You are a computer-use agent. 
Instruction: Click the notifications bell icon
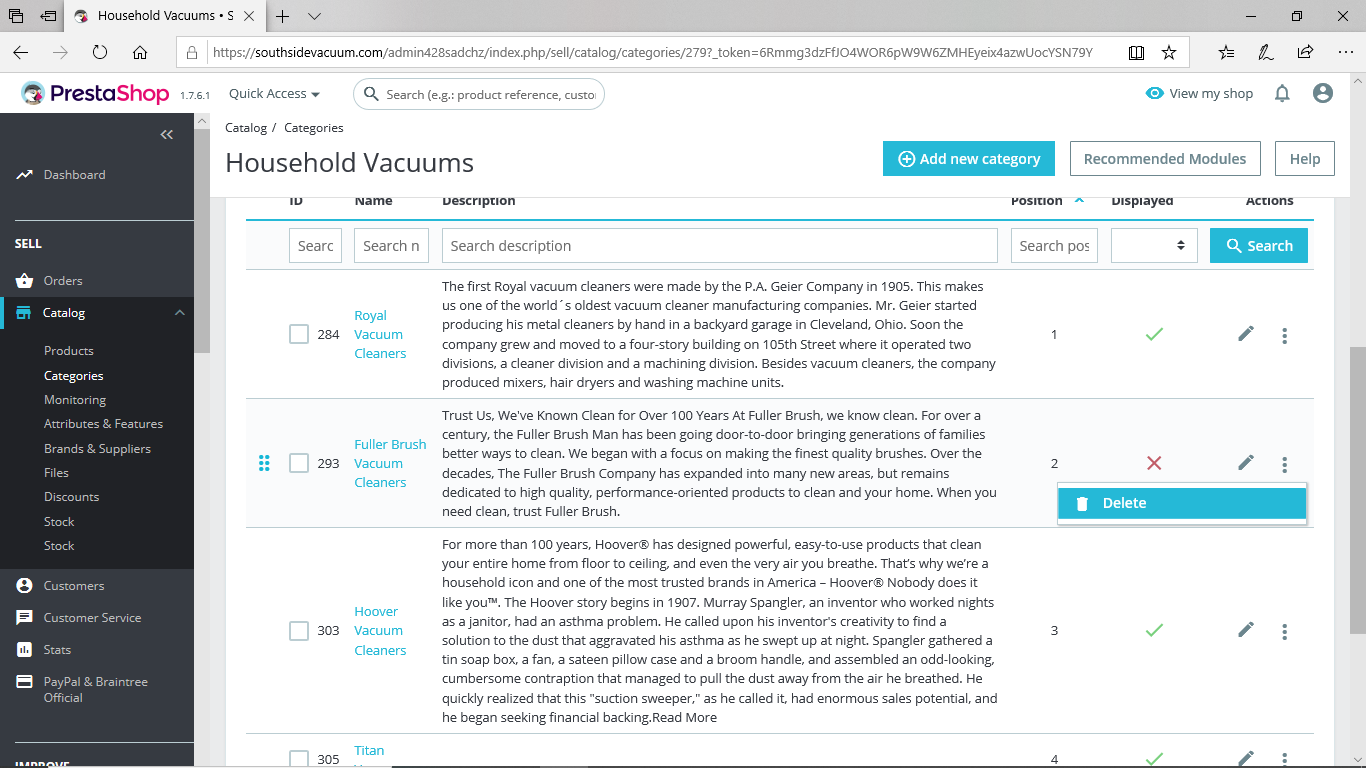(x=1282, y=93)
